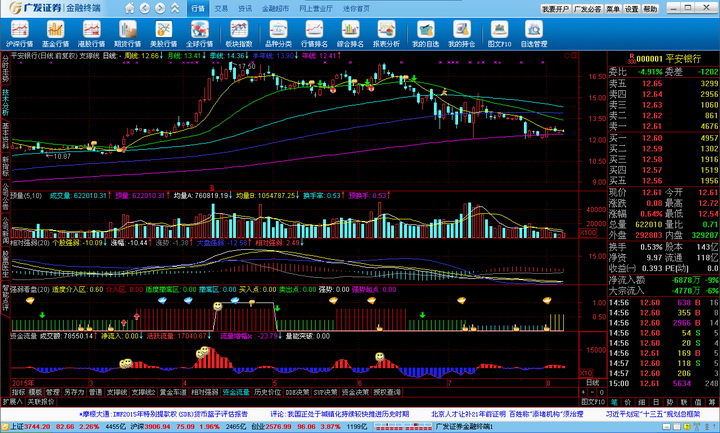Open the 设置 settings button
This screenshot has height=433, width=720.
coord(631,9)
